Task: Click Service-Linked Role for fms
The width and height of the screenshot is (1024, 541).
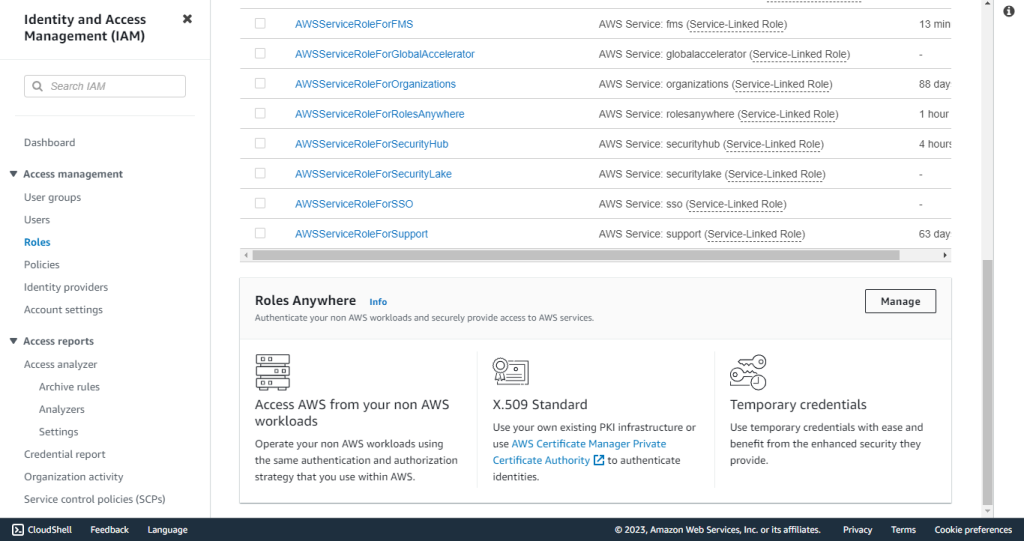Action: click(x=736, y=24)
